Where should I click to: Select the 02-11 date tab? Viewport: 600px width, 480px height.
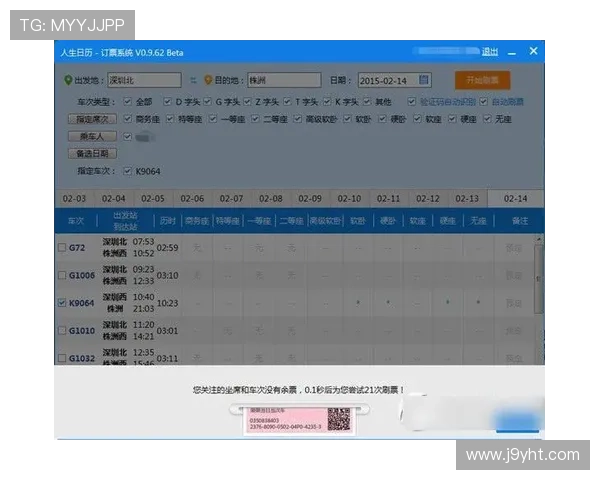tap(388, 199)
